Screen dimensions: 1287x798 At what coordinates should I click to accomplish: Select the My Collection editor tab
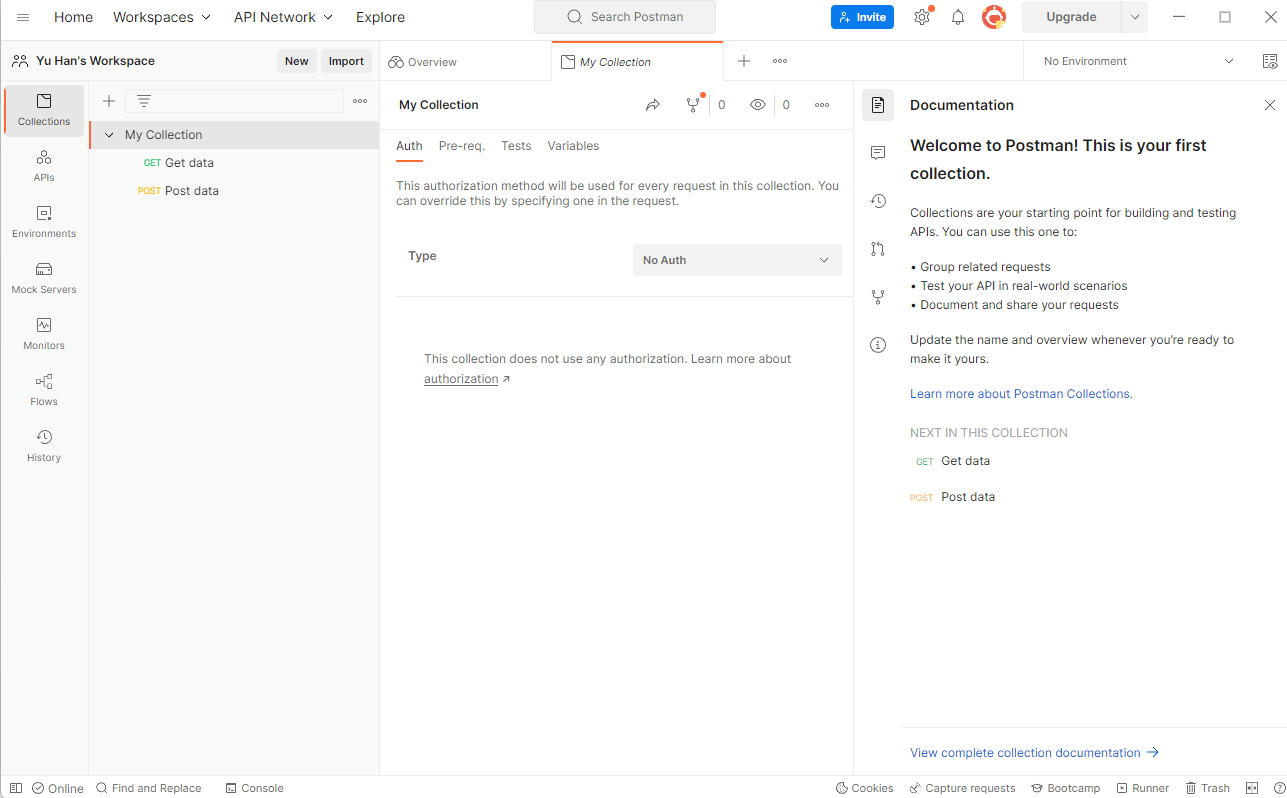(637, 62)
